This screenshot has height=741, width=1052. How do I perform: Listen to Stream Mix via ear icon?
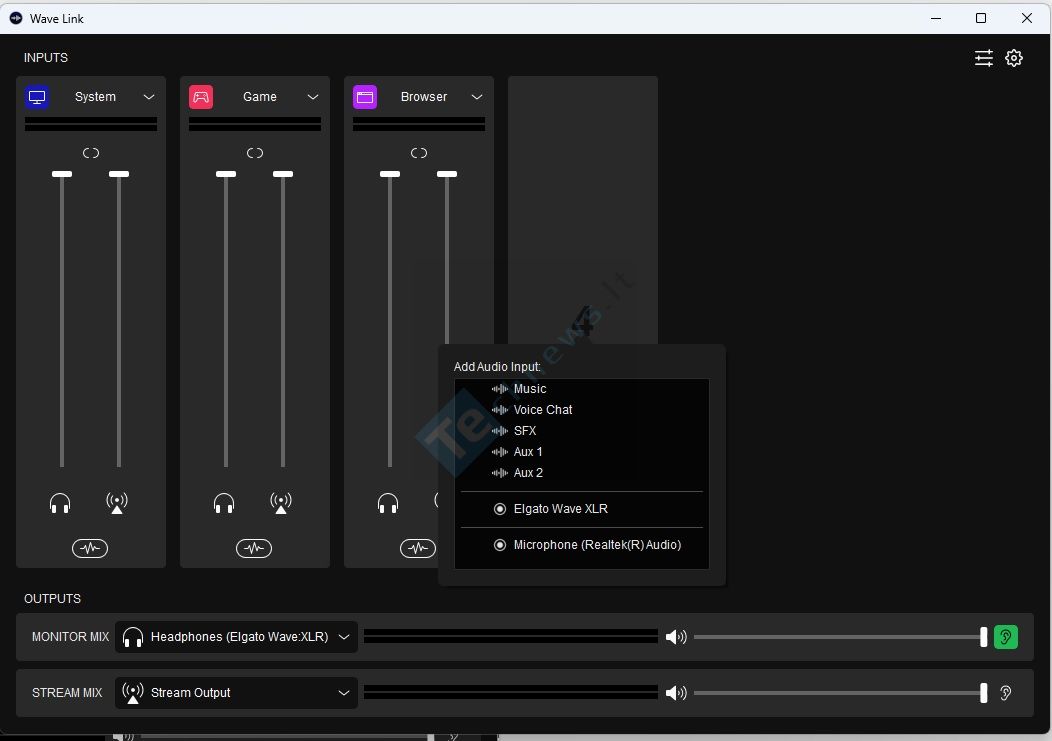(x=1006, y=693)
